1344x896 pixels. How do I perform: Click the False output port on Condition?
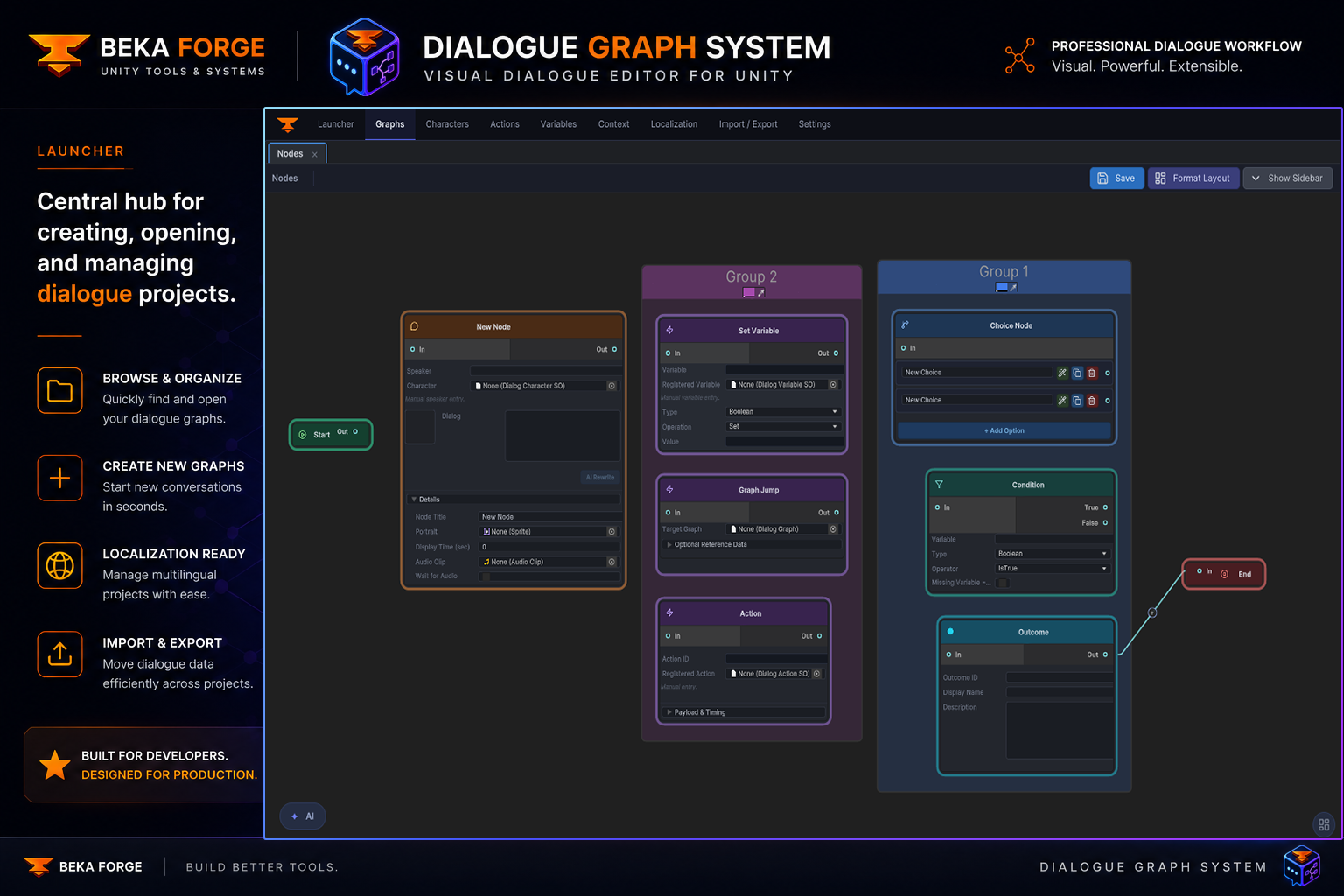[x=1105, y=523]
